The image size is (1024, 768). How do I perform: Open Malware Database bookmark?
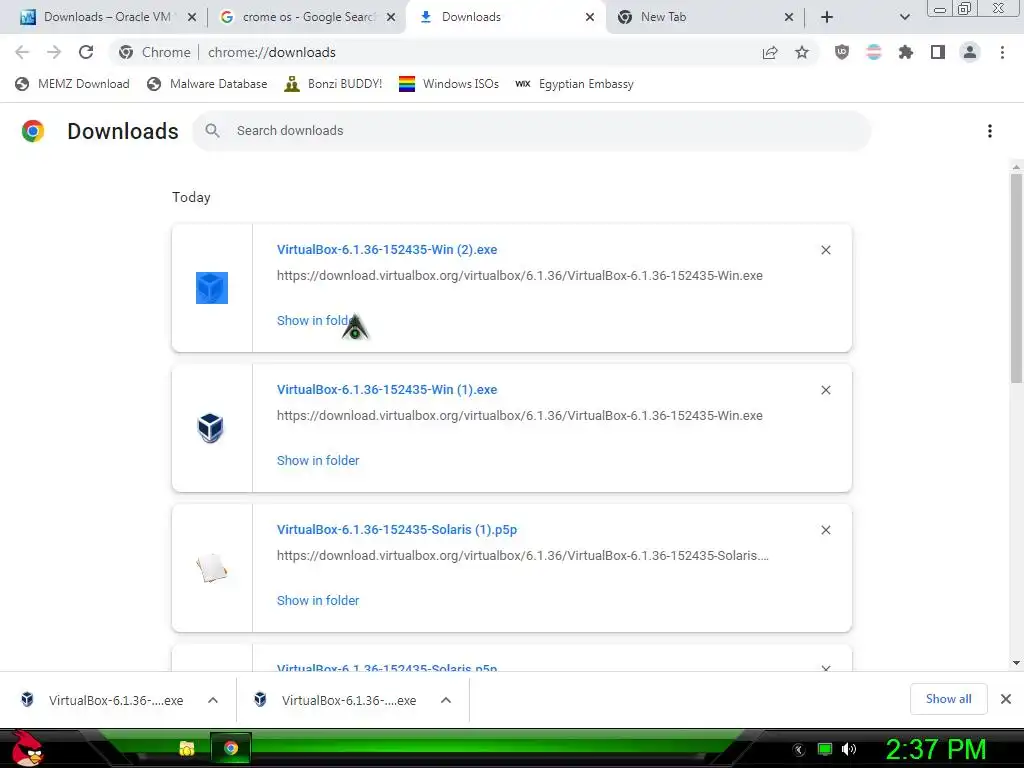208,84
